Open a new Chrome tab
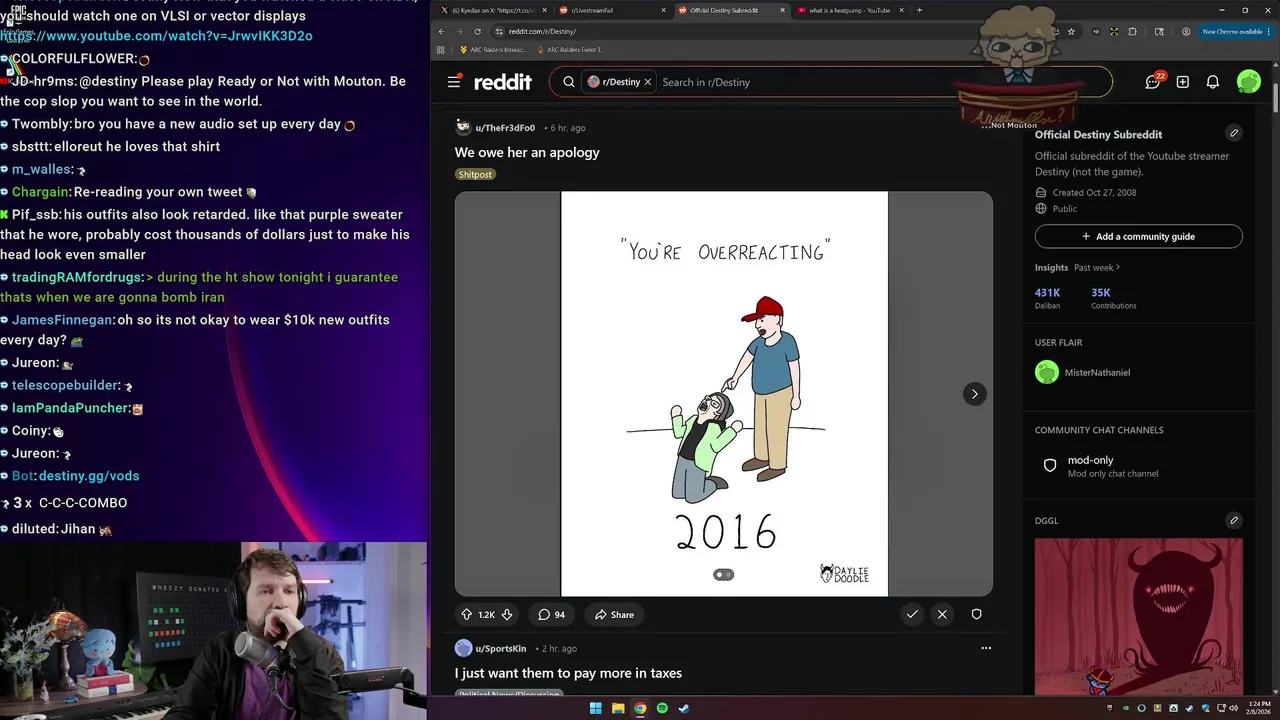 click(919, 10)
